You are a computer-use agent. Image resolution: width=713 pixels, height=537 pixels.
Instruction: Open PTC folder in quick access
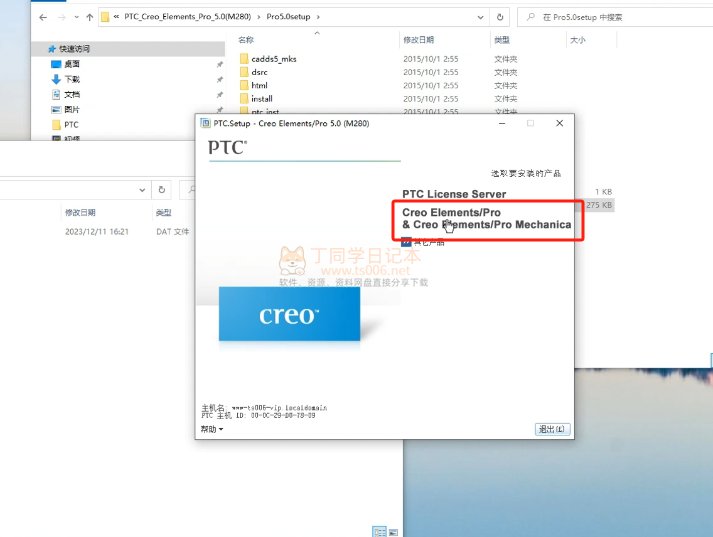tap(71, 125)
